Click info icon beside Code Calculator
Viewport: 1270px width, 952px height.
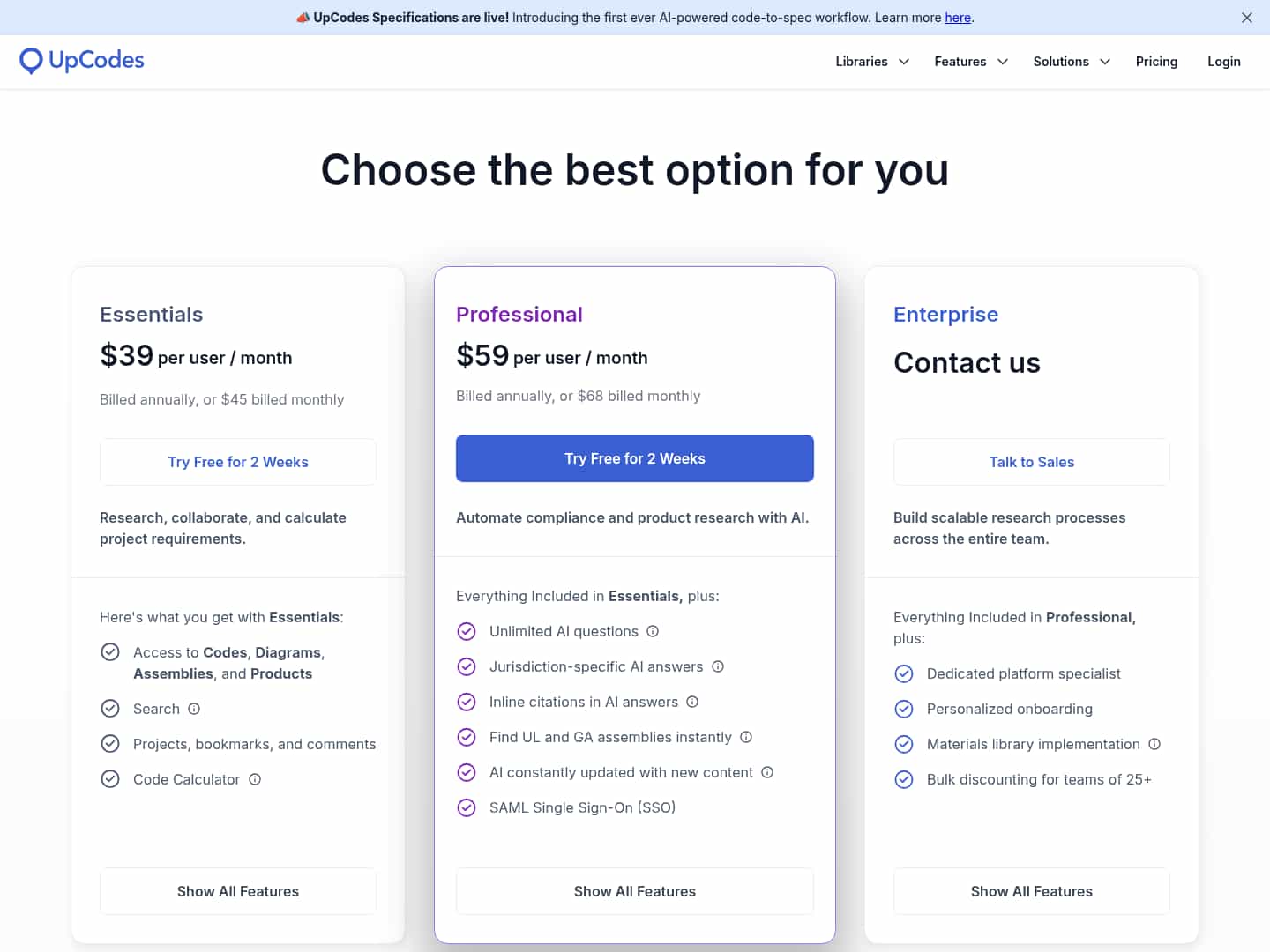pyautogui.click(x=255, y=779)
